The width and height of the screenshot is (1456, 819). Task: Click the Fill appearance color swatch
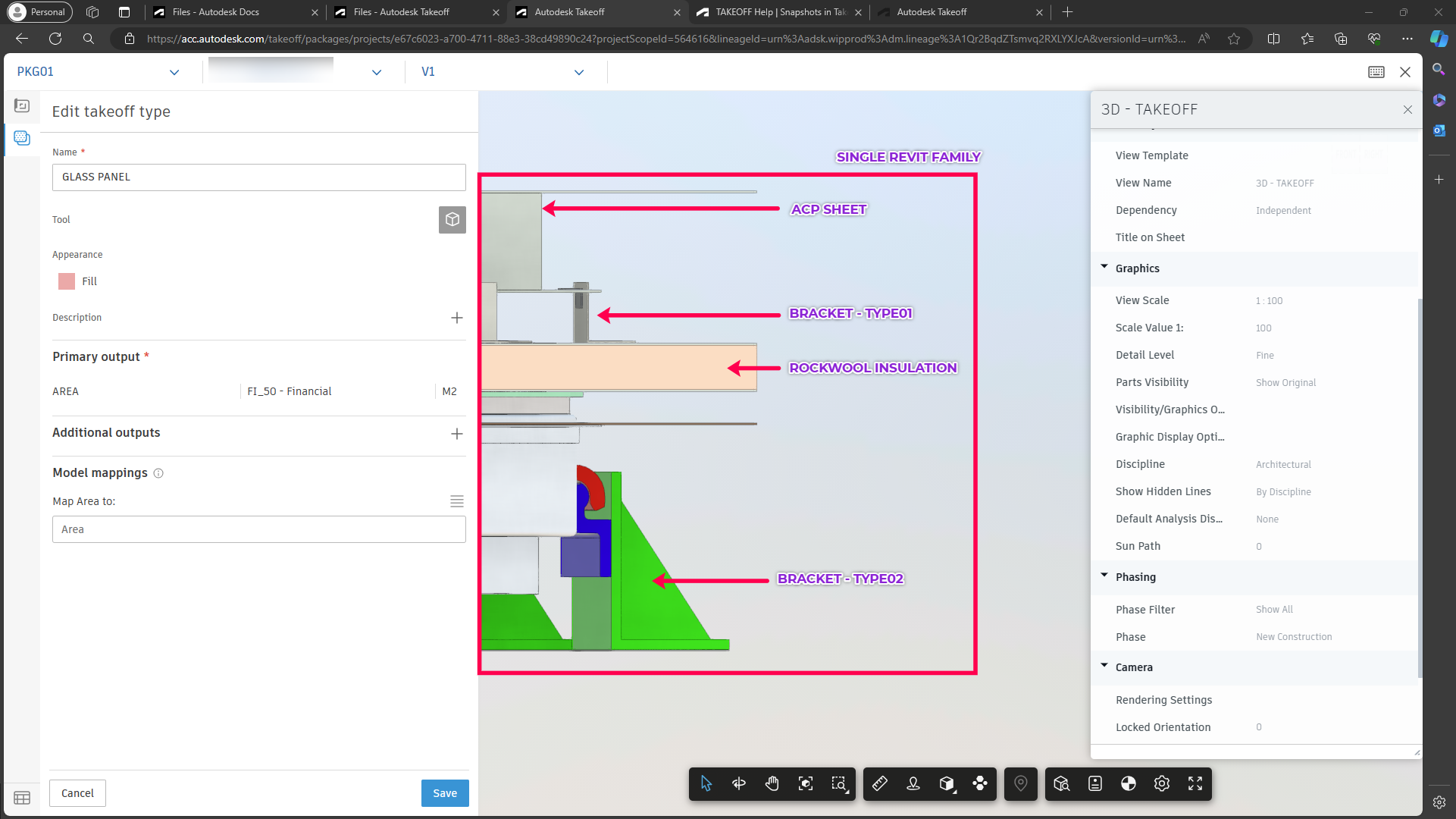click(65, 281)
